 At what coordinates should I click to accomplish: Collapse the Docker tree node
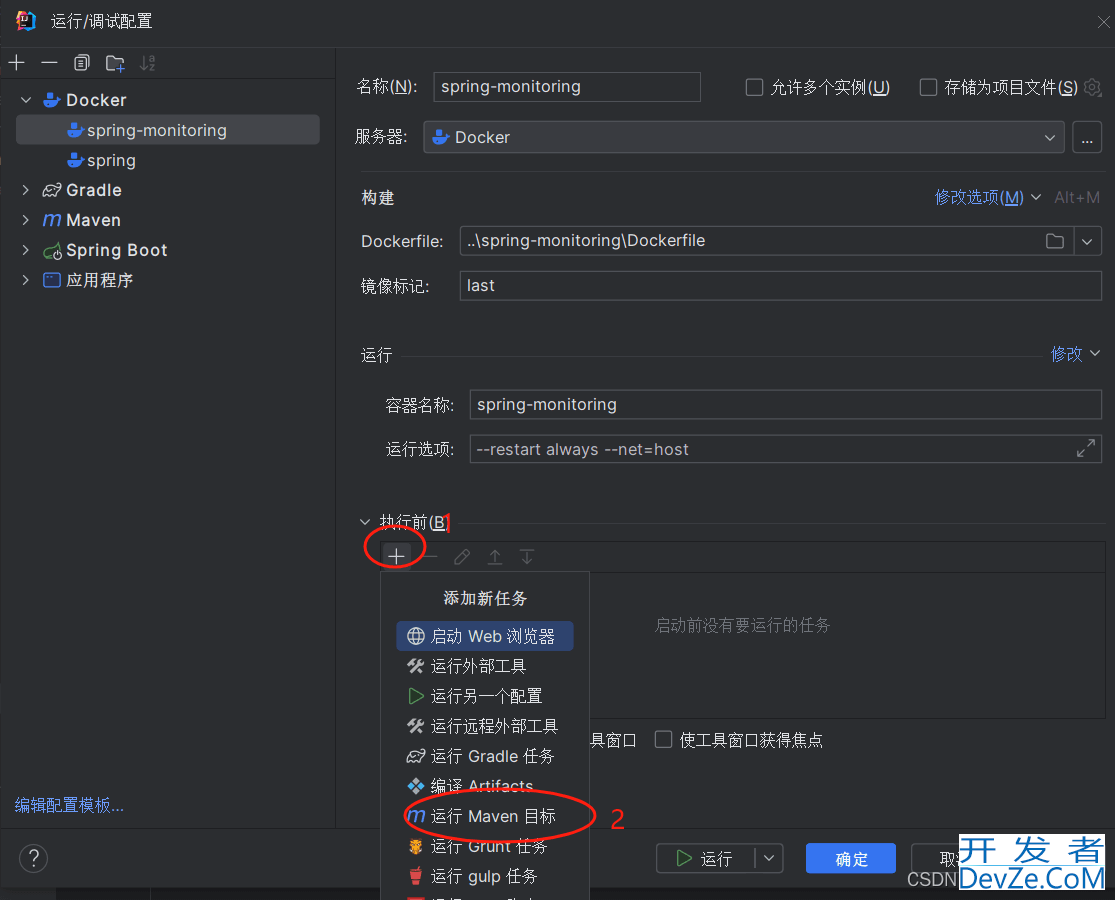(x=26, y=100)
